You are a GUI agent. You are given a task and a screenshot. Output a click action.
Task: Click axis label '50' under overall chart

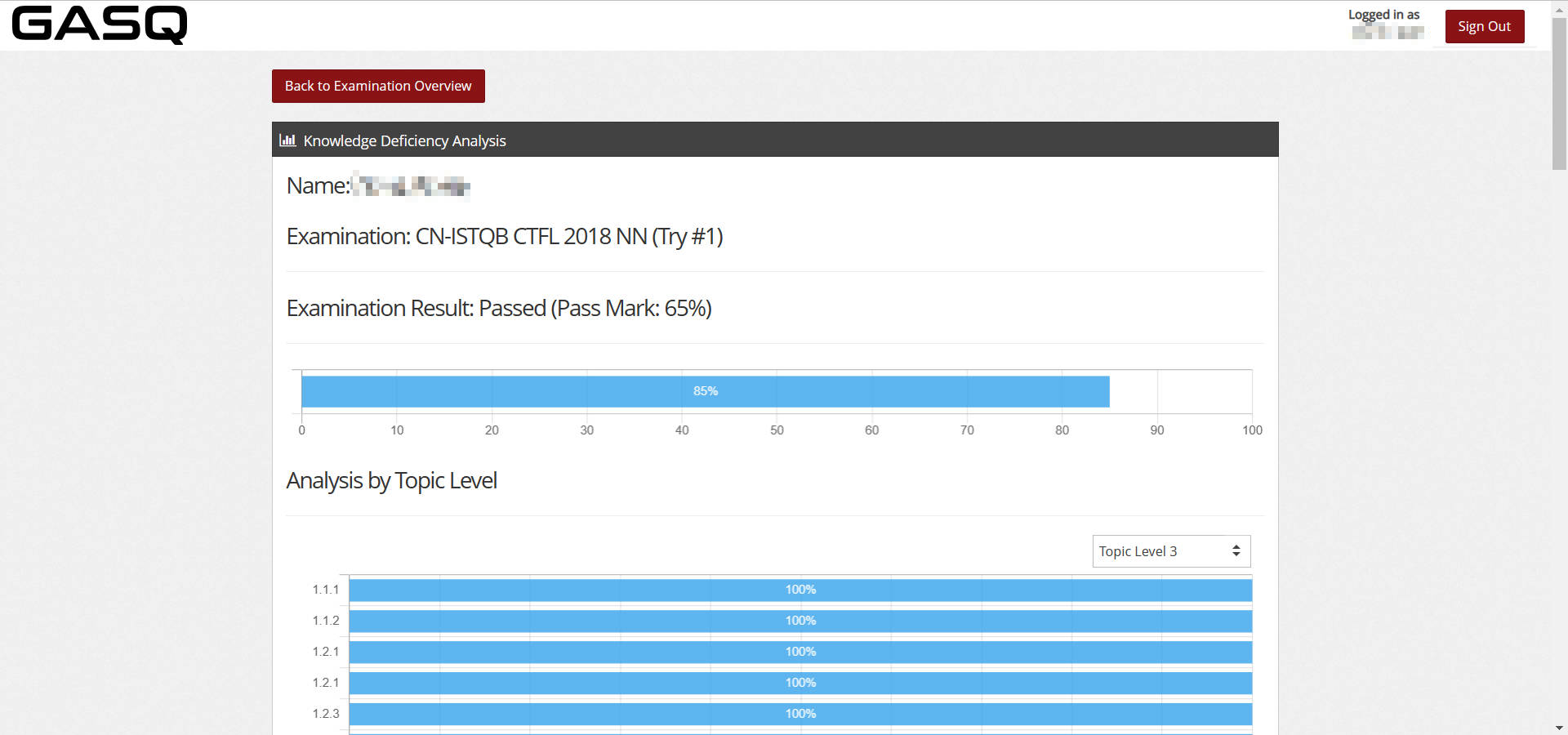(x=777, y=430)
